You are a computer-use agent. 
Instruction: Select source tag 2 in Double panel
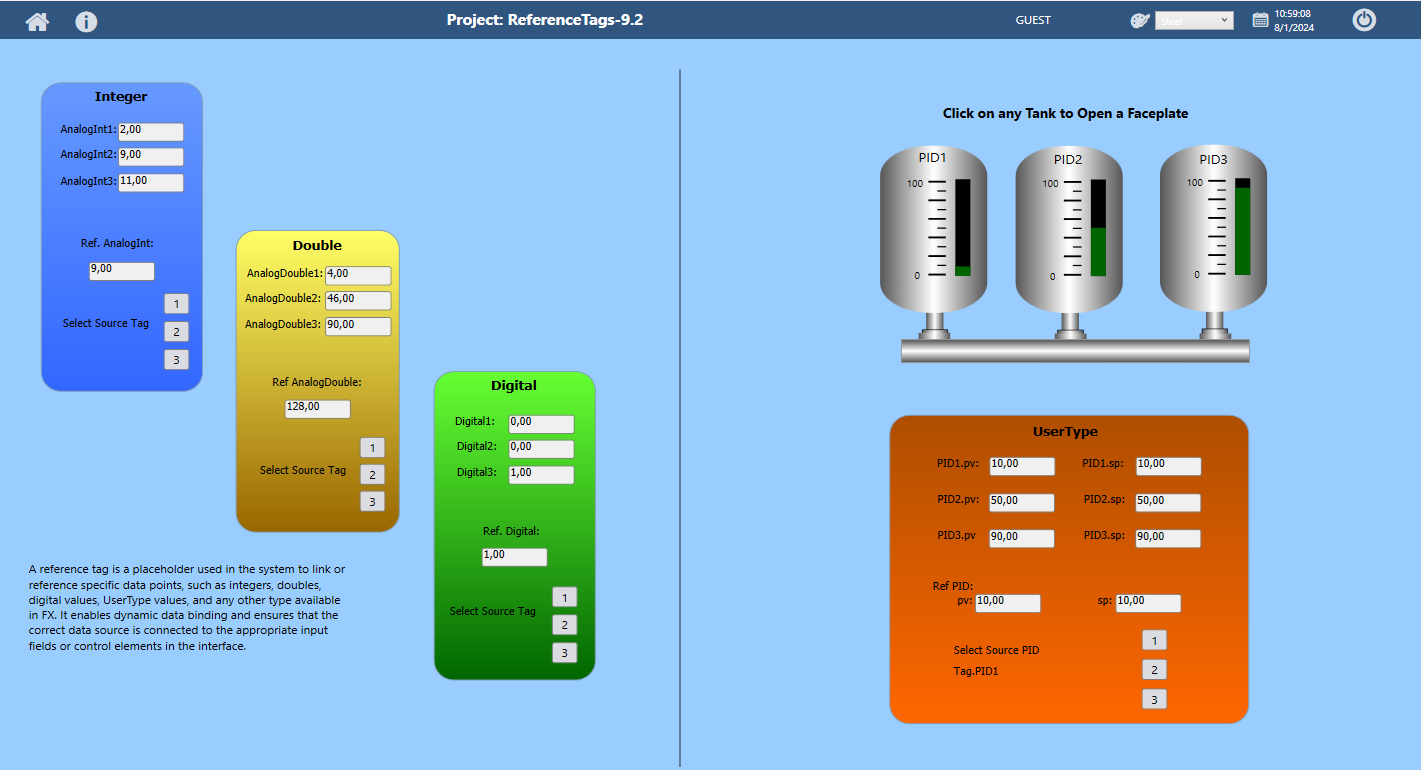point(372,475)
